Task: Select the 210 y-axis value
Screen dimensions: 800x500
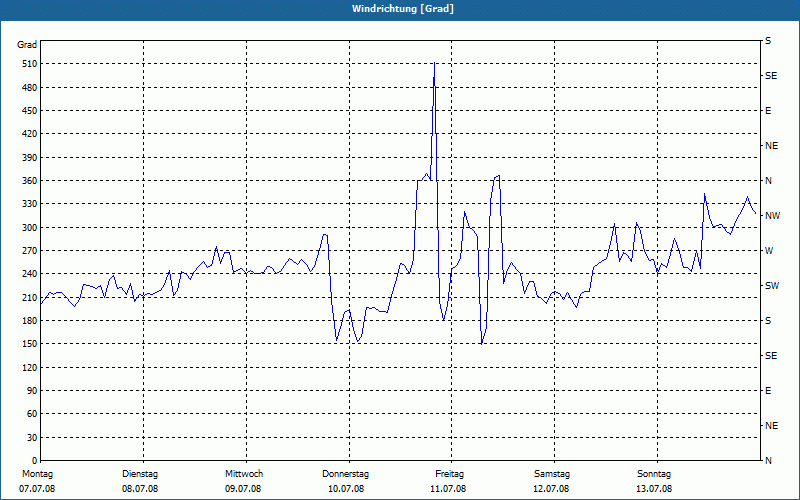Action: coord(30,297)
